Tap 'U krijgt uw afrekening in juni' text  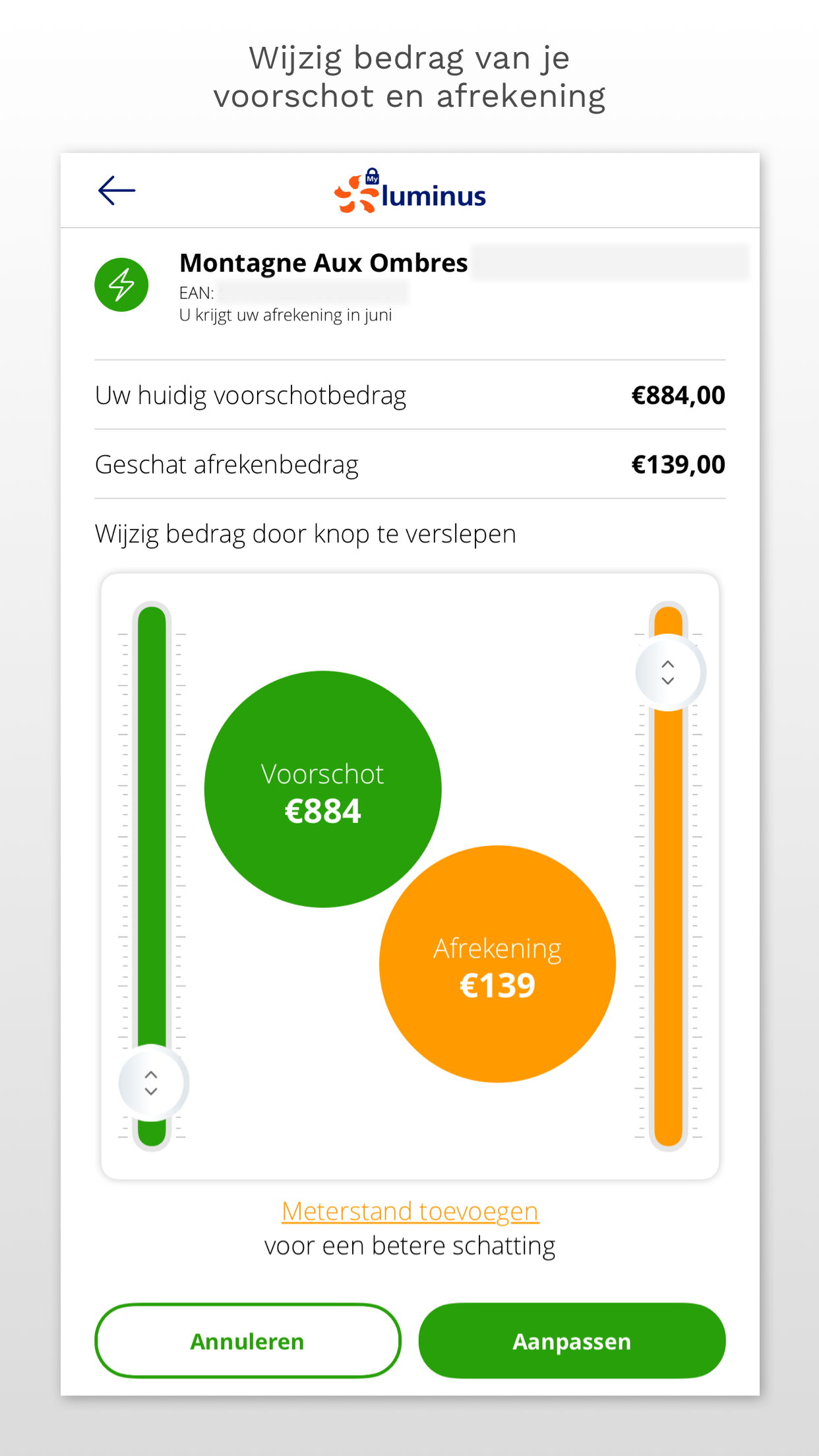pyautogui.click(x=286, y=315)
